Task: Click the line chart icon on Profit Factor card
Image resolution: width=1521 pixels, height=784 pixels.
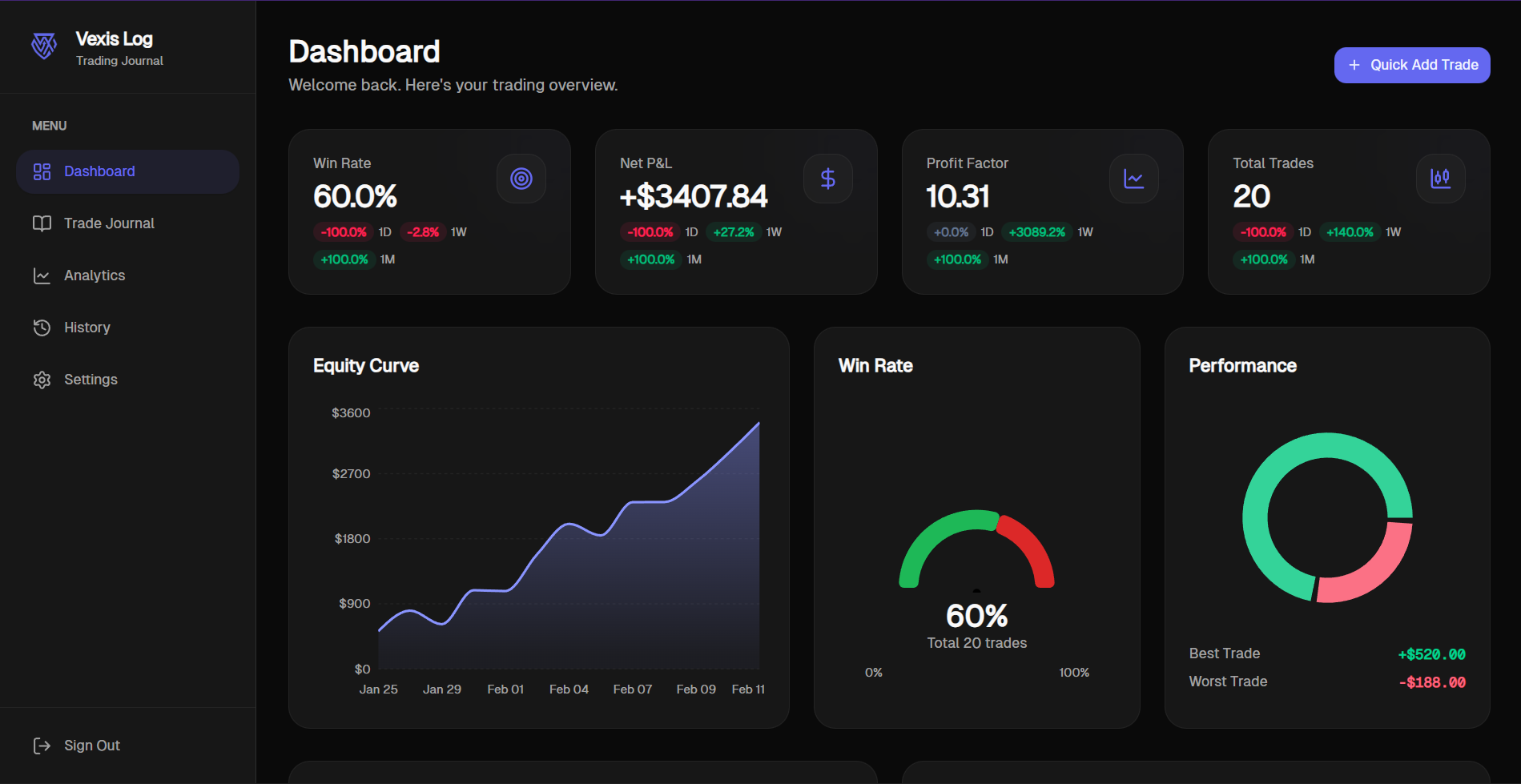Action: tap(1133, 179)
